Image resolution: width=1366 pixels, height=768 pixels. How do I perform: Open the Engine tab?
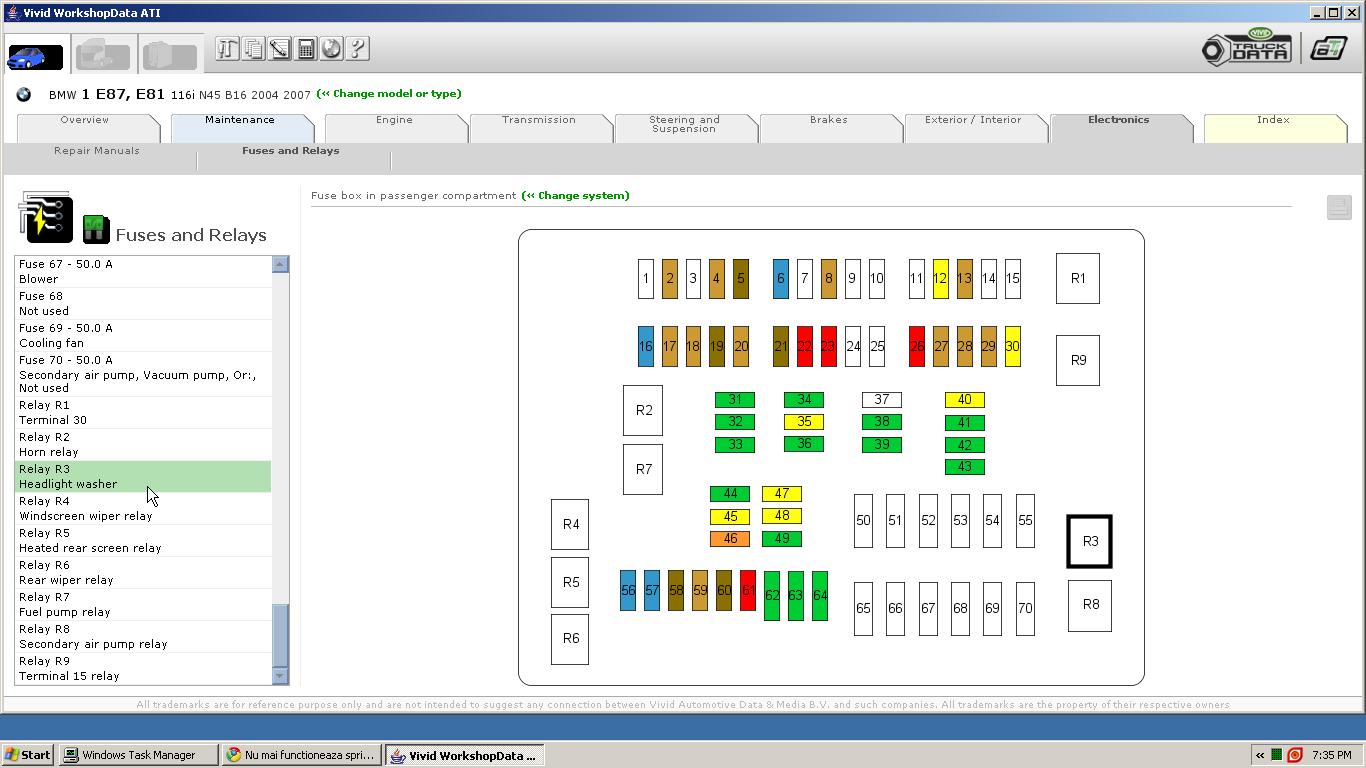point(394,127)
